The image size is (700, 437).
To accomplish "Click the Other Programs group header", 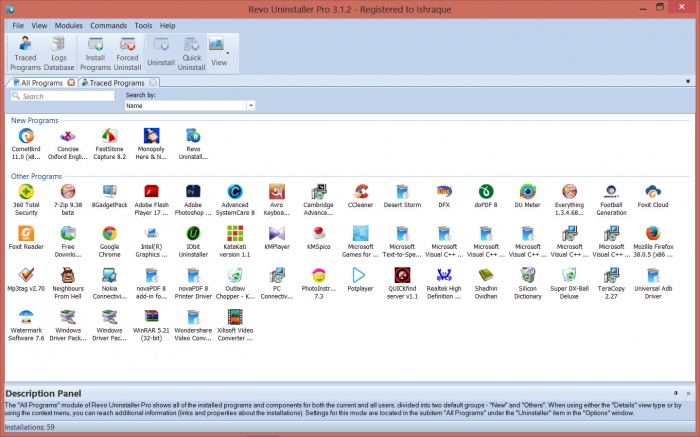I will point(36,176).
